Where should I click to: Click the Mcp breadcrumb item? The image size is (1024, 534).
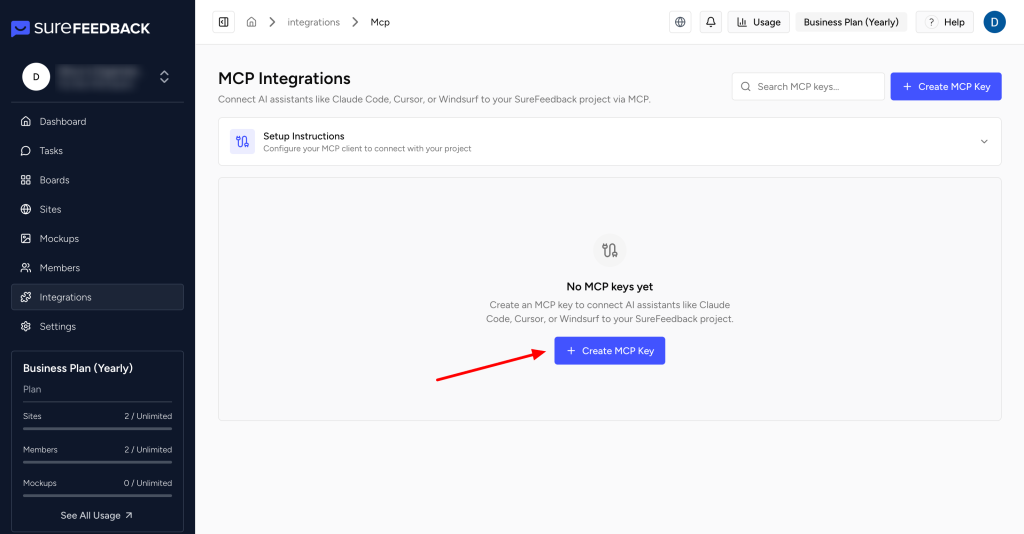(380, 22)
